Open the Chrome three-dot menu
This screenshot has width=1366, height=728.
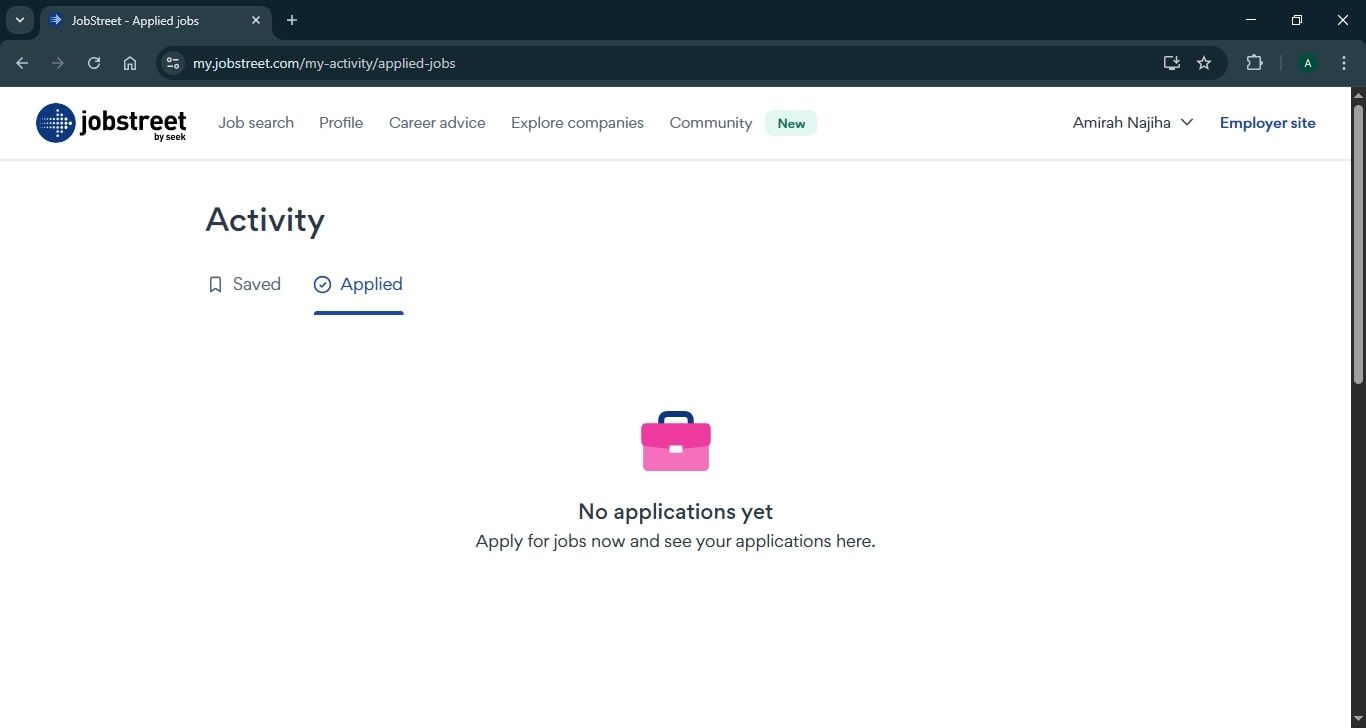coord(1345,62)
